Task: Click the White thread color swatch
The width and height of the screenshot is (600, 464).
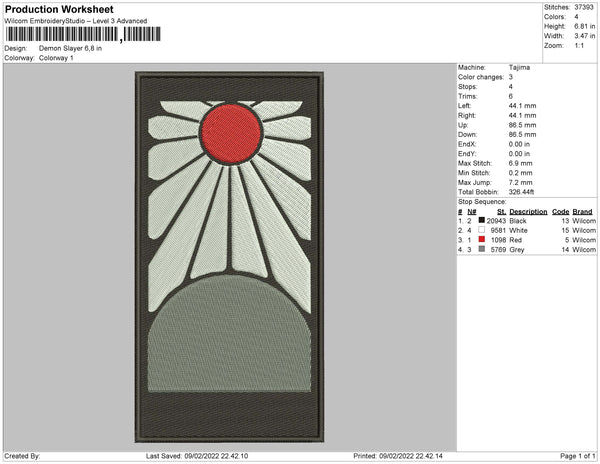Action: tap(481, 230)
